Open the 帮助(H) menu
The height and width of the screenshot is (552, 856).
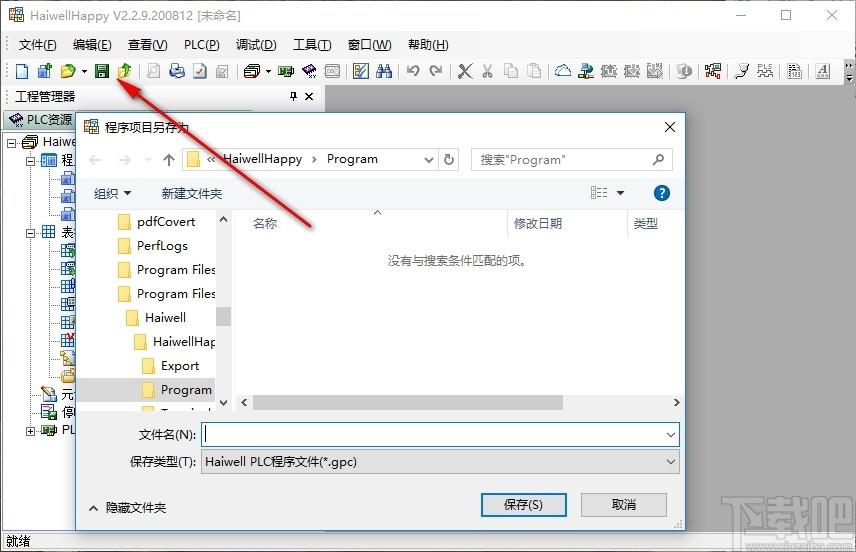click(428, 45)
